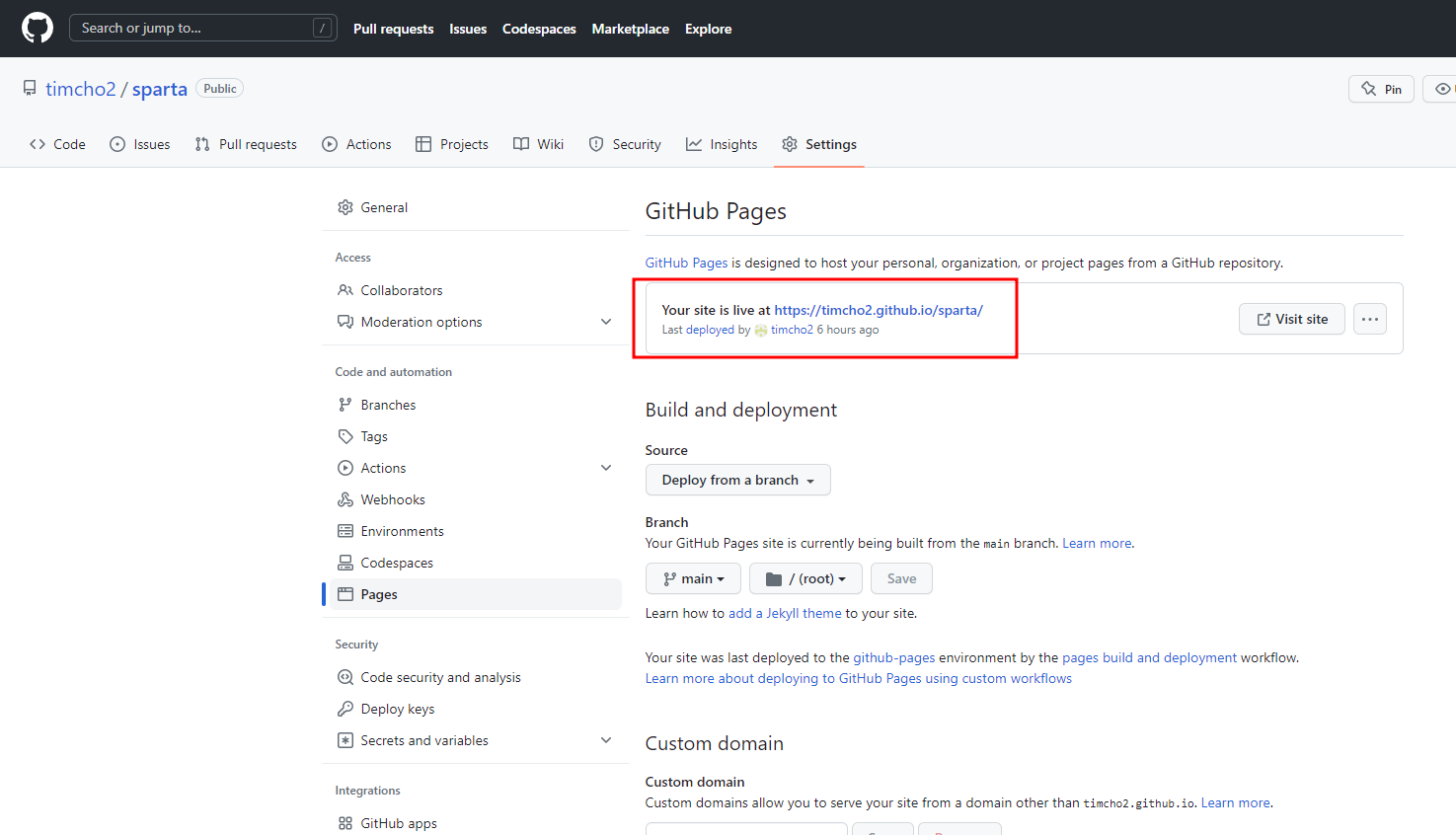This screenshot has height=835, width=1456.
Task: Open the custom workflows learn more link
Action: (859, 678)
